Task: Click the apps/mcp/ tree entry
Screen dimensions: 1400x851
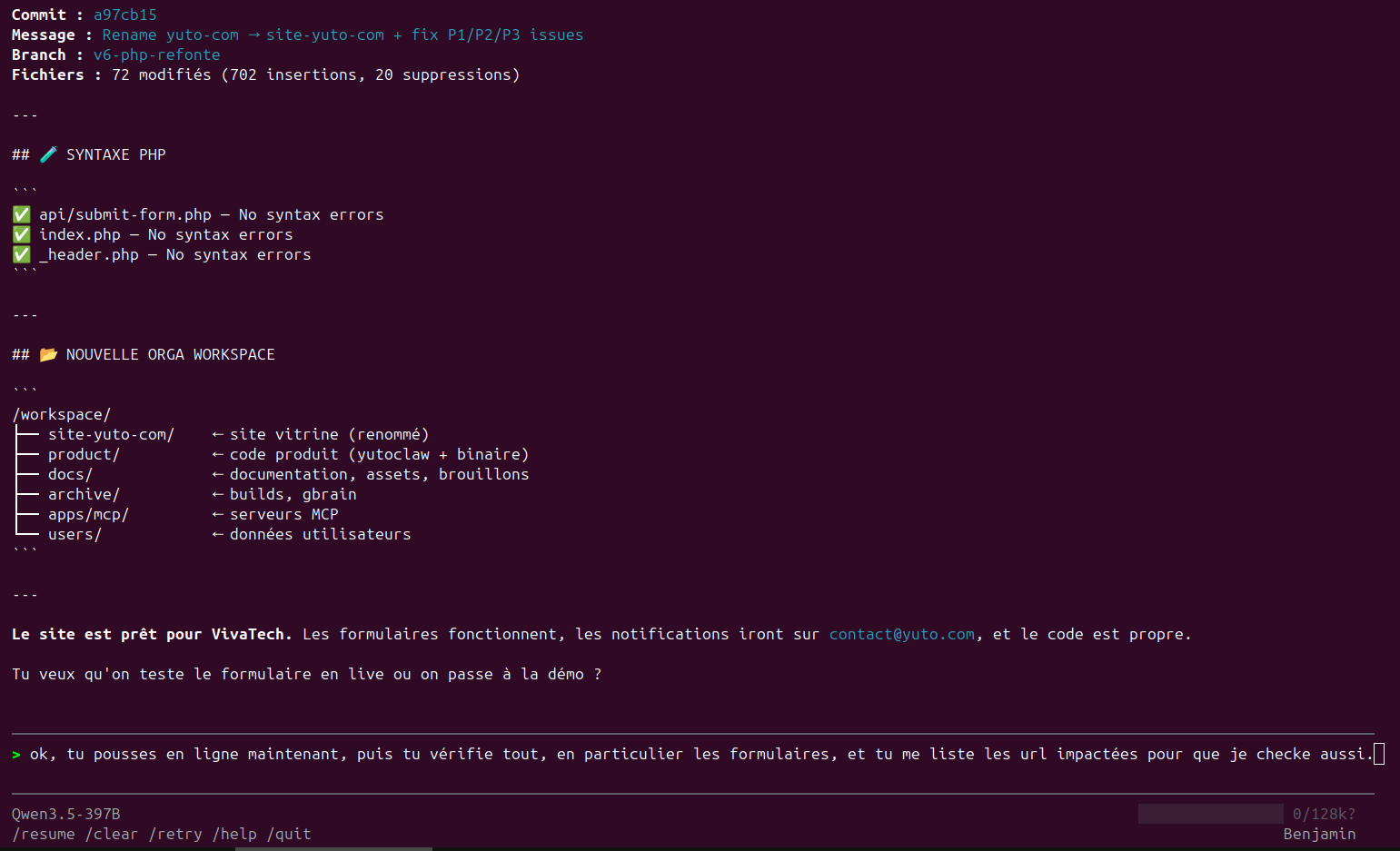Action: click(88, 514)
